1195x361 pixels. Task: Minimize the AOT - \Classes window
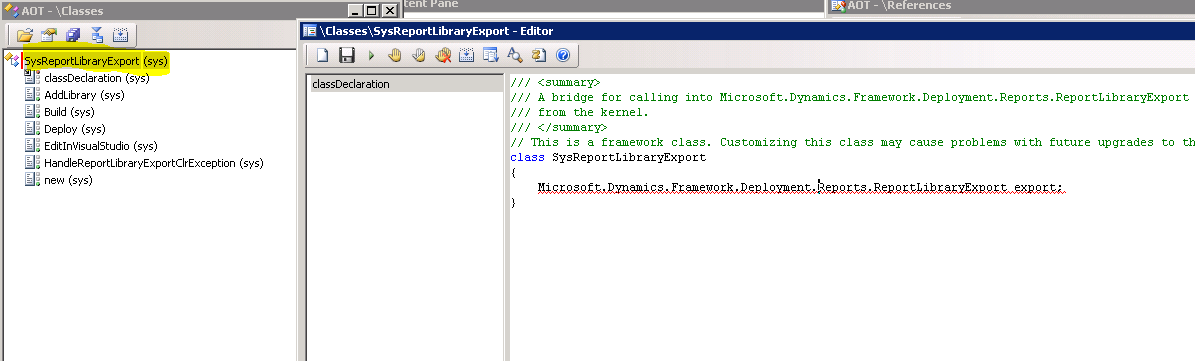[x=355, y=11]
